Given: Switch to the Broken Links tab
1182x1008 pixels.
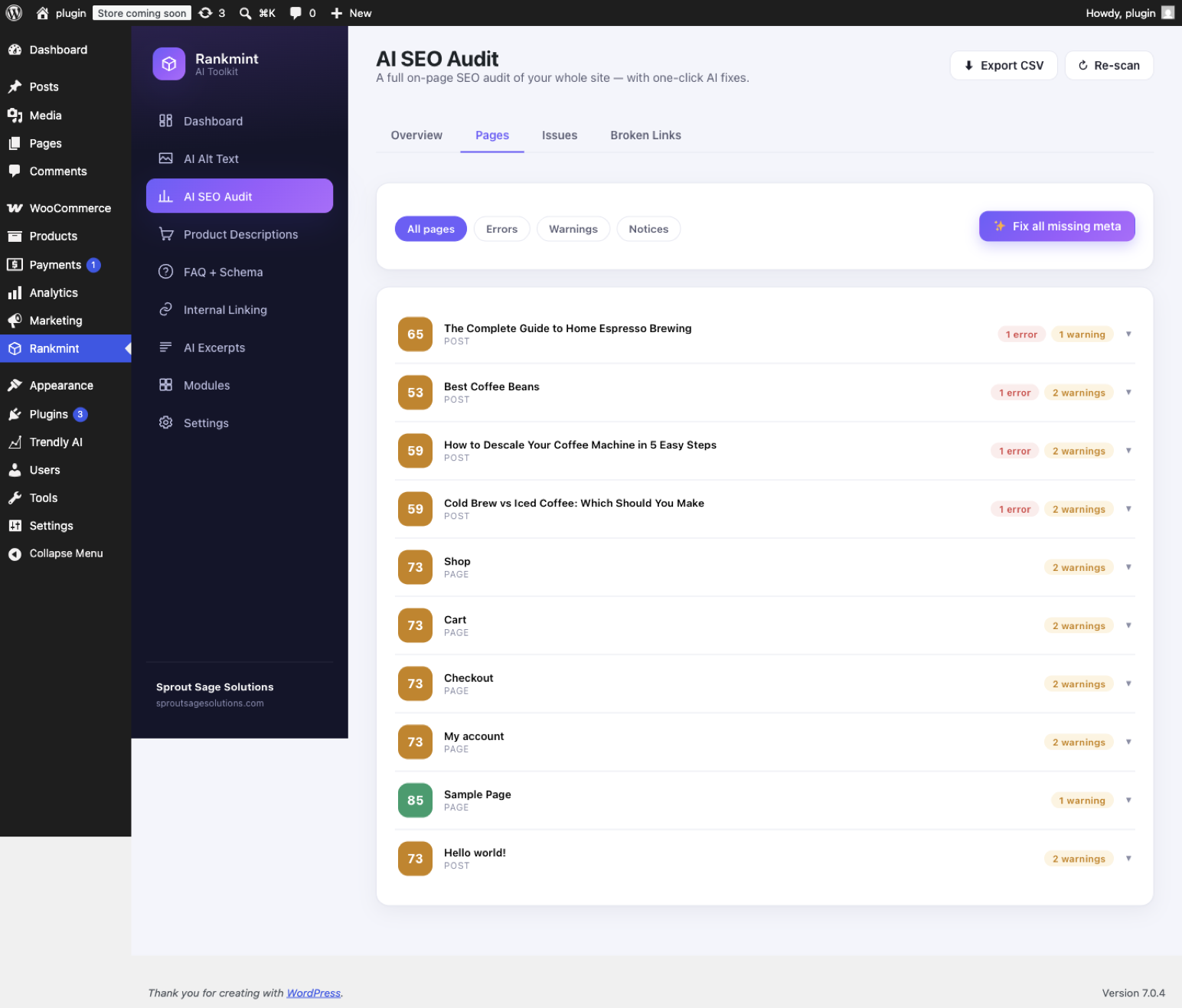Looking at the screenshot, I should pyautogui.click(x=645, y=135).
